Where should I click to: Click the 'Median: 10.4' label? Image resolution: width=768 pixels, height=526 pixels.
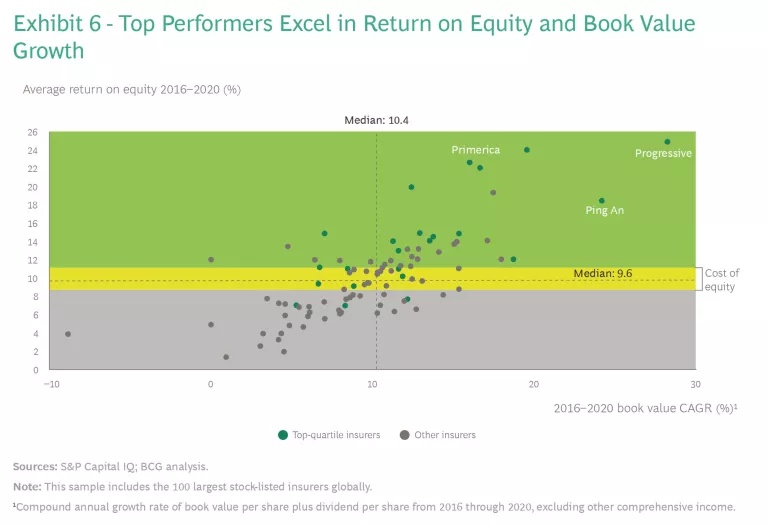tap(376, 120)
